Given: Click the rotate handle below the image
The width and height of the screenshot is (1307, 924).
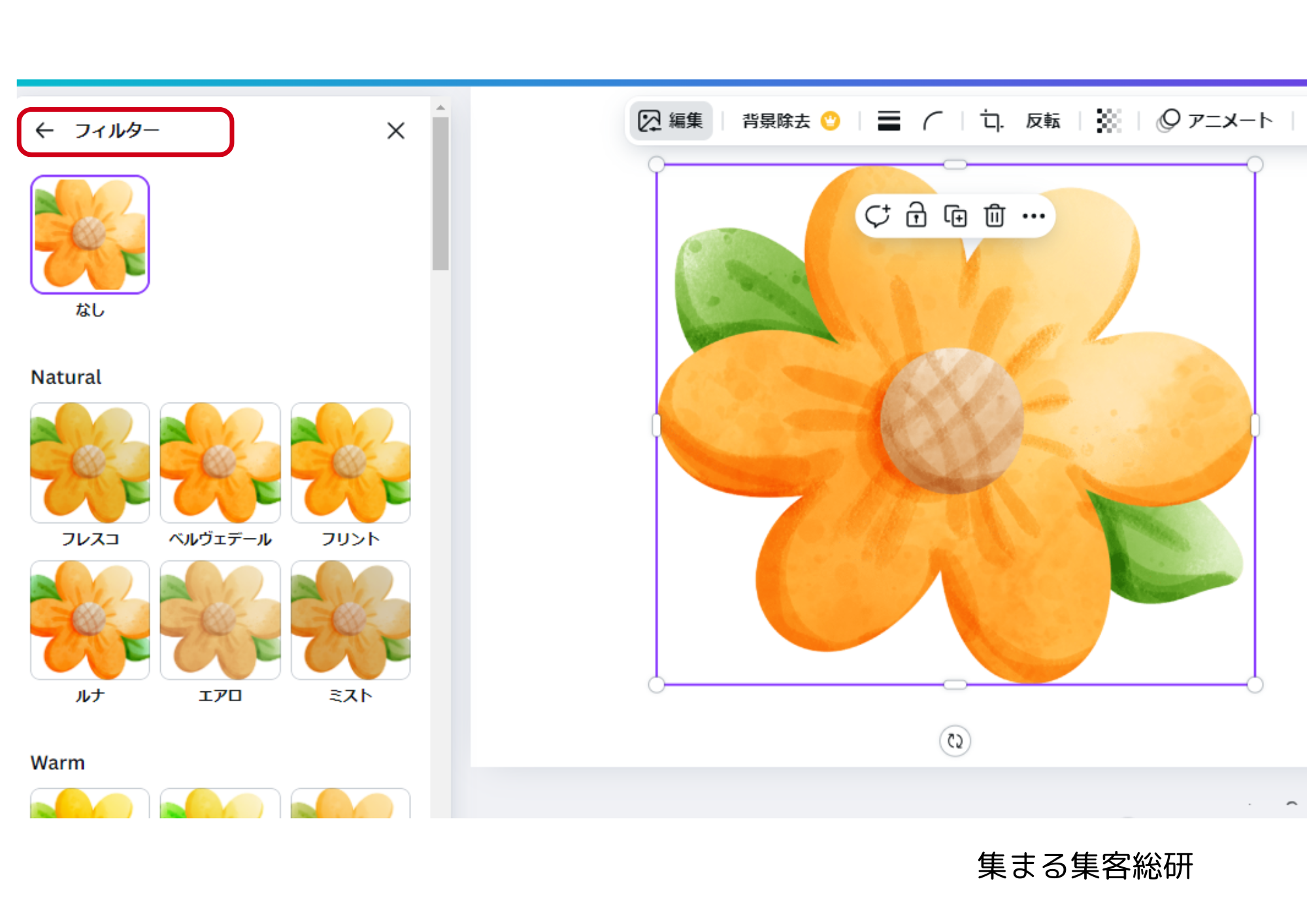Looking at the screenshot, I should click(955, 741).
